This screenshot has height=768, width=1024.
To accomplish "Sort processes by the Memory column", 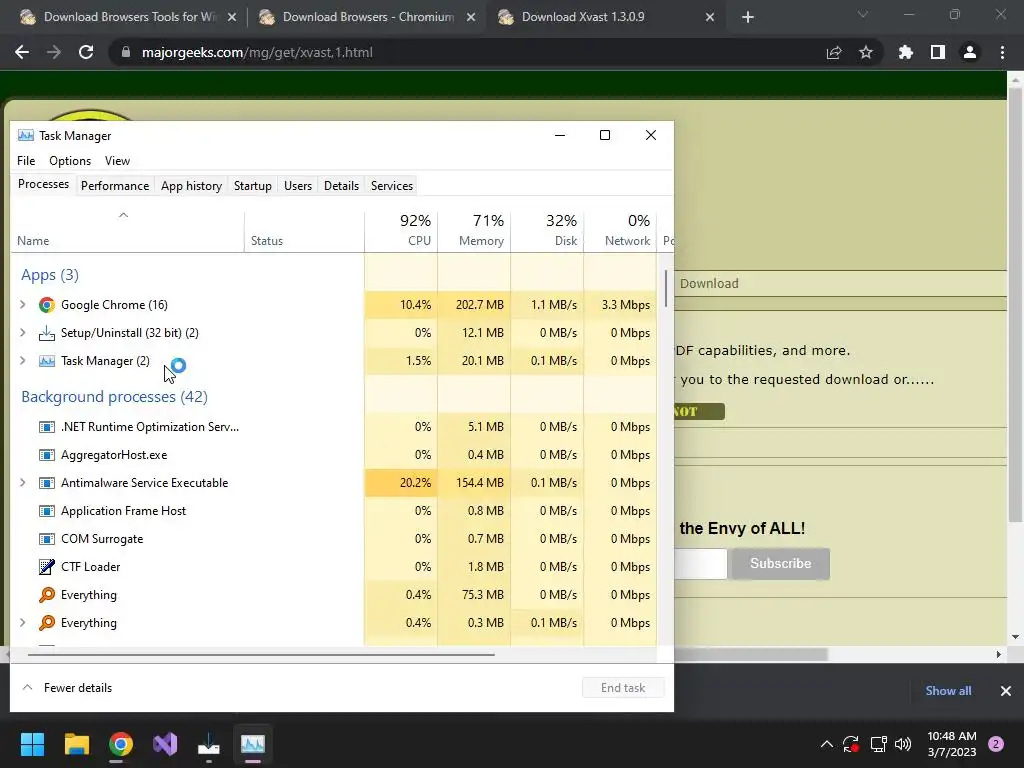I will pyautogui.click(x=474, y=231).
